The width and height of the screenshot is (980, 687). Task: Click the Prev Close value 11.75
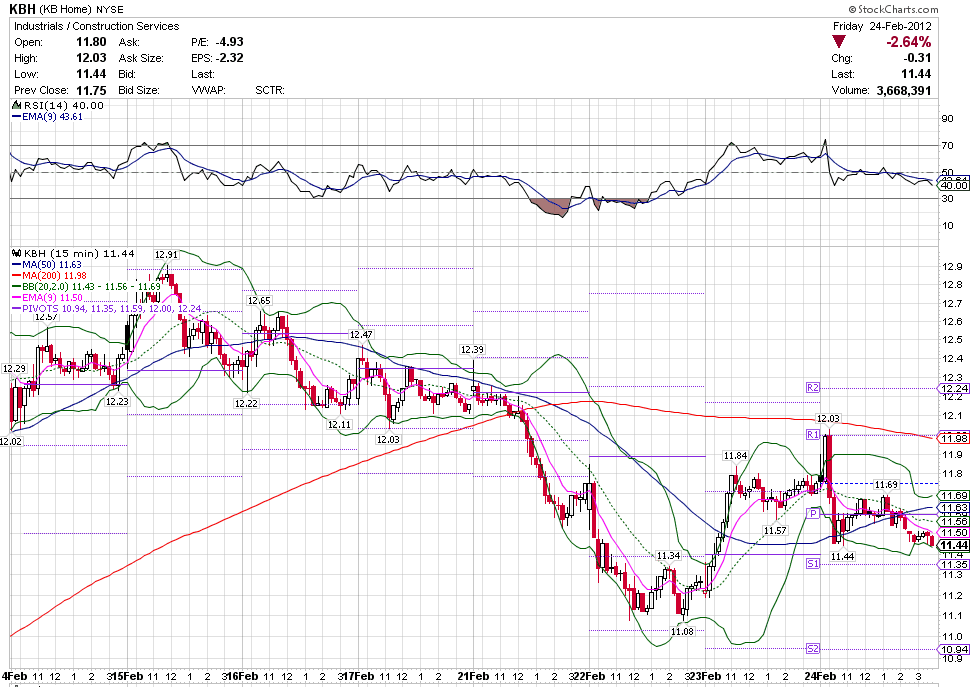coord(91,90)
